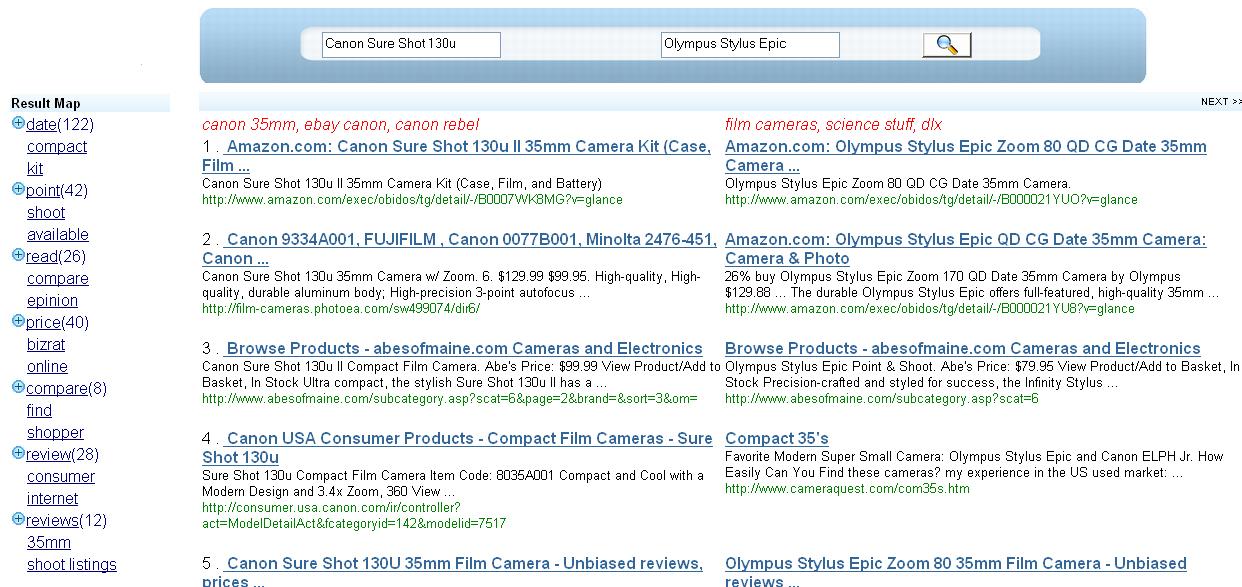Expand the point category plus icon
The height and width of the screenshot is (587, 1242).
pos(18,190)
